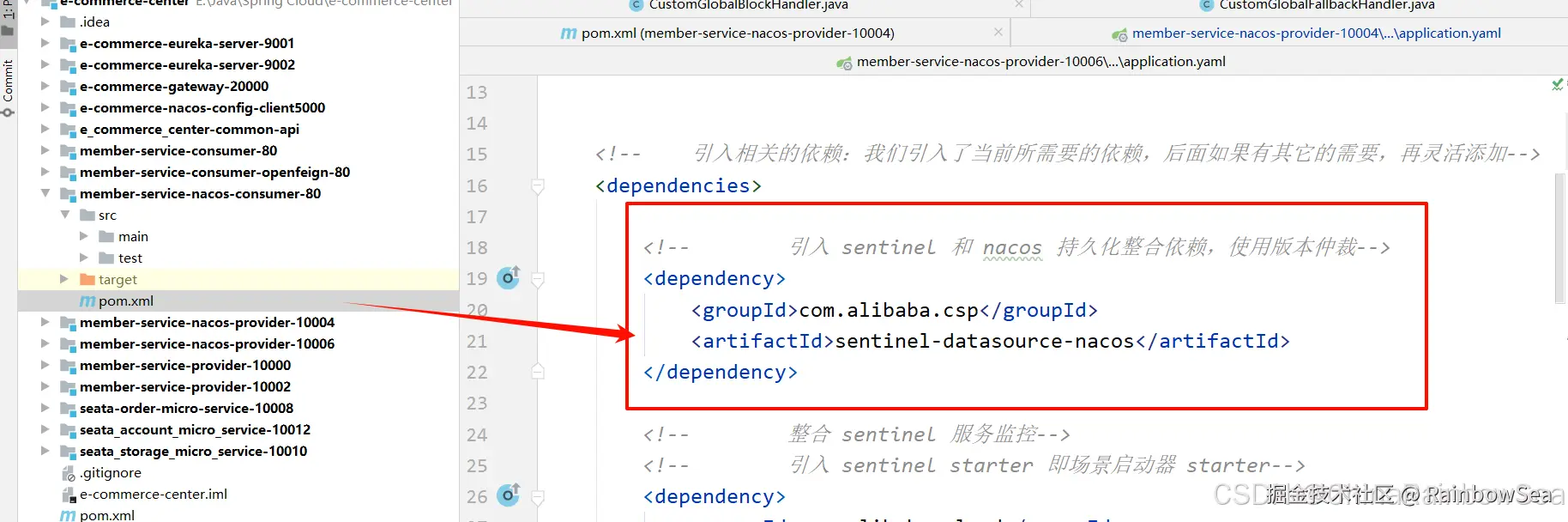This screenshot has width=1568, height=522.
Task: Expand e-commerce-eureka-server-9001 module
Action: tap(45, 43)
